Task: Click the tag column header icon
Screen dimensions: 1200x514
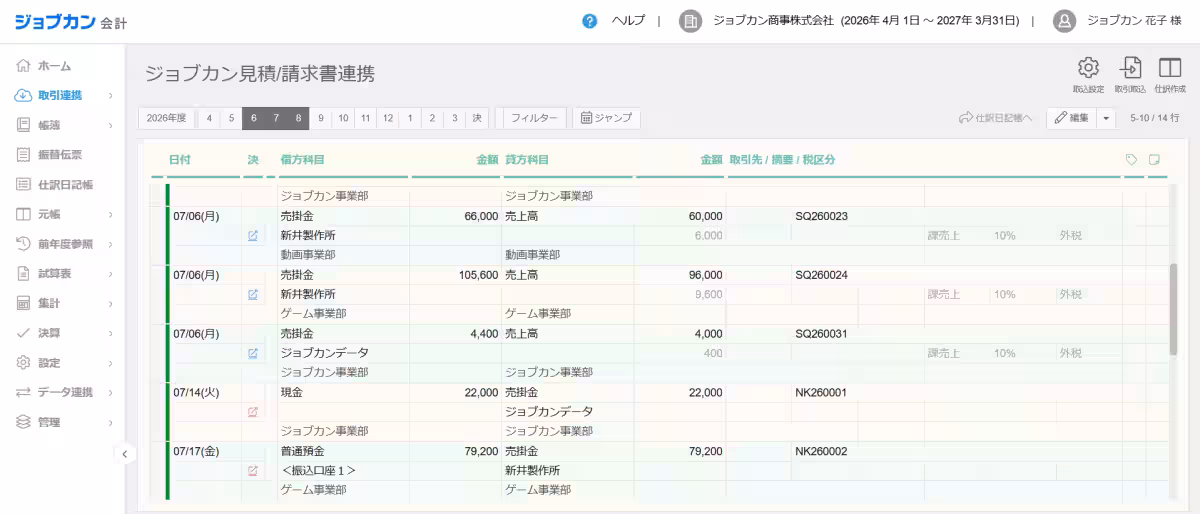Action: pos(1132,160)
